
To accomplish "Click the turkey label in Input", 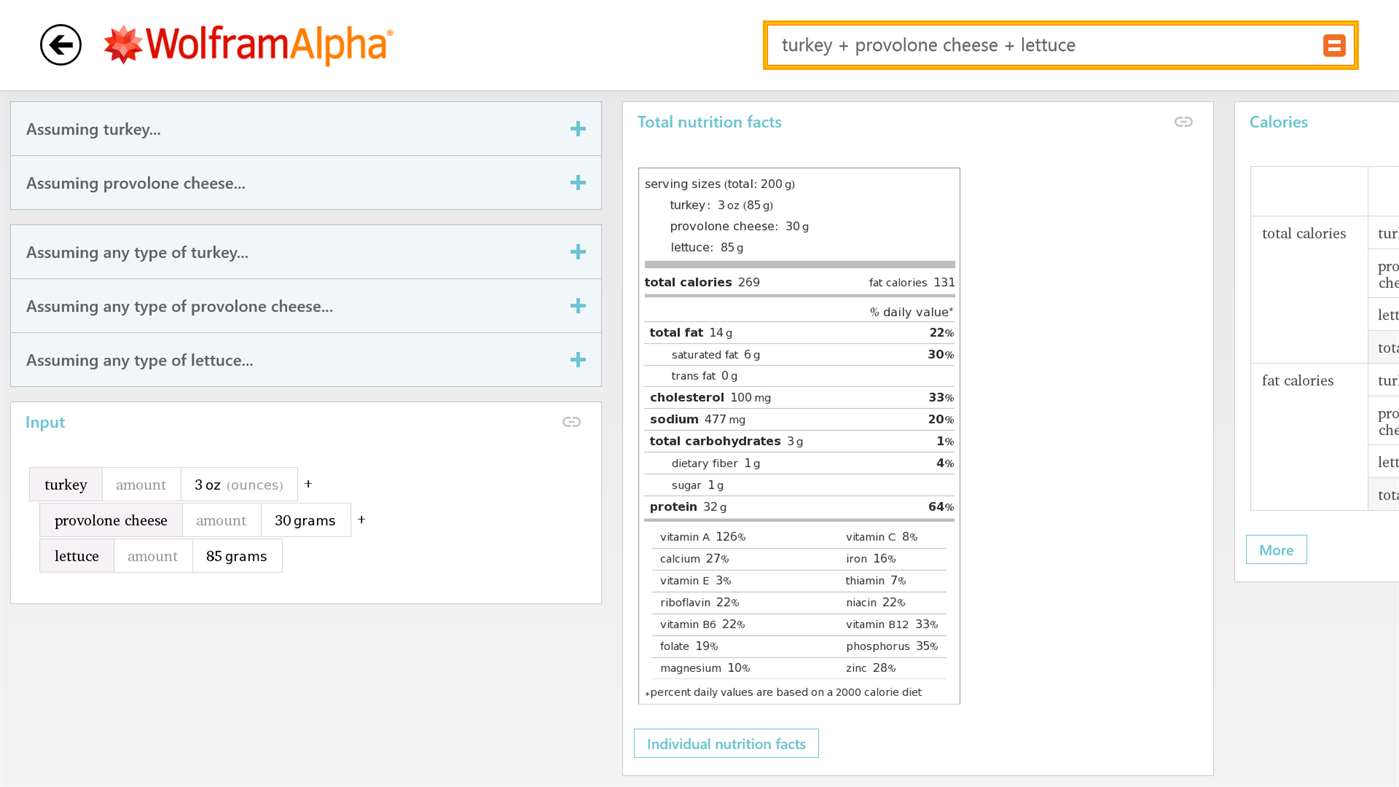I will pyautogui.click(x=66, y=485).
